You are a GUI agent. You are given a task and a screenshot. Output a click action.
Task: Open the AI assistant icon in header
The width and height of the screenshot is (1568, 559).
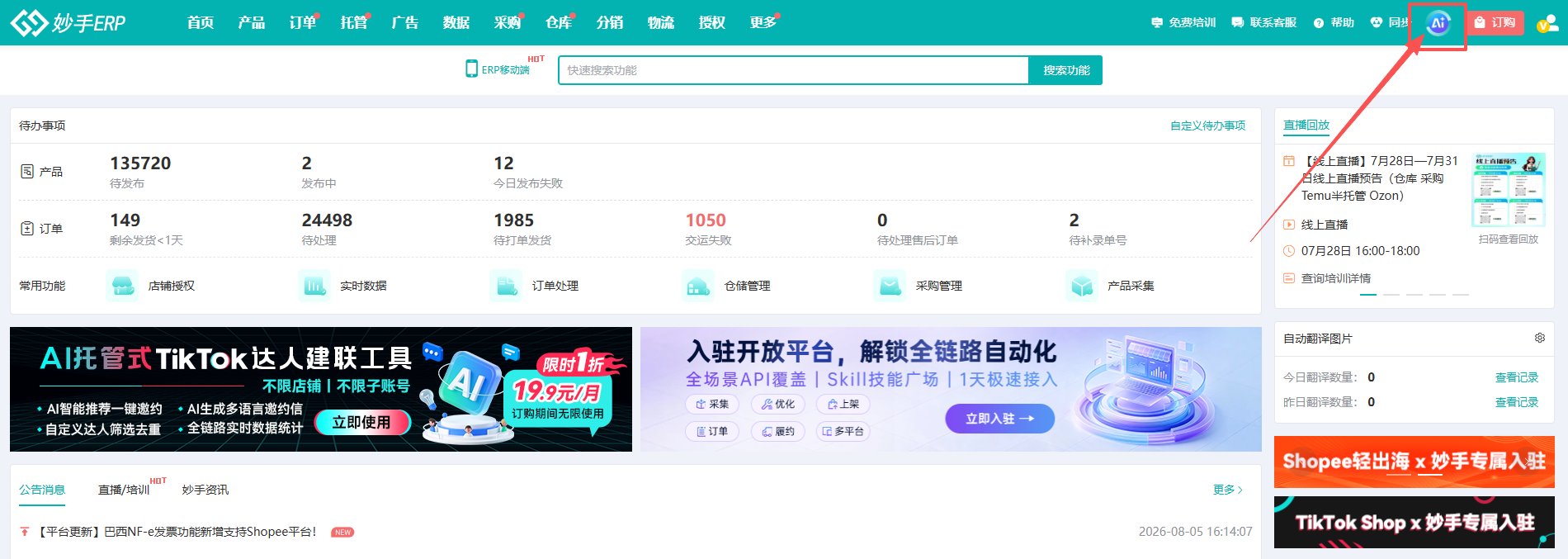coord(1438,23)
